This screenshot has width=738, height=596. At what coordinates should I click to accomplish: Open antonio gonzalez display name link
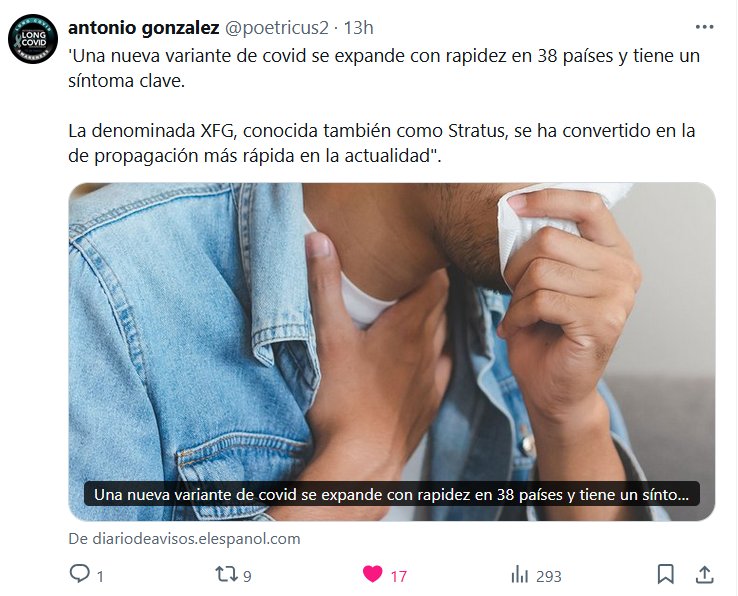coord(144,28)
